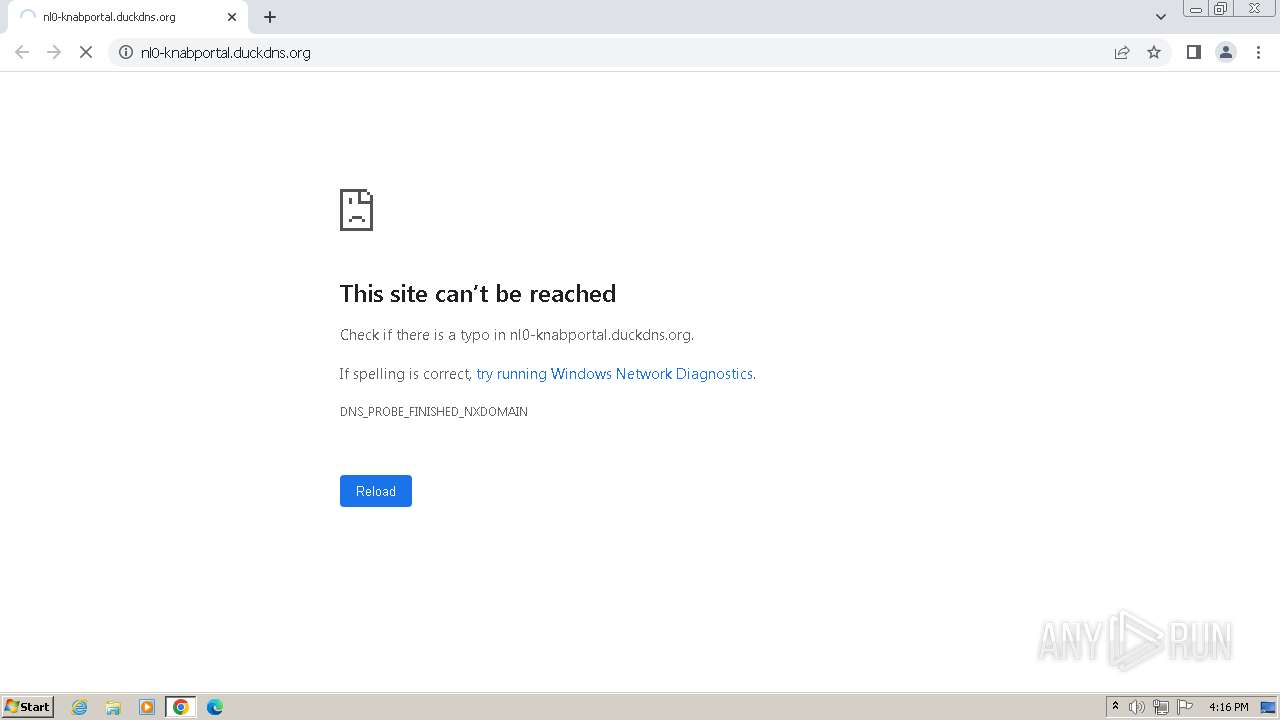Launch Microsoft Edge from taskbar

click(x=215, y=707)
